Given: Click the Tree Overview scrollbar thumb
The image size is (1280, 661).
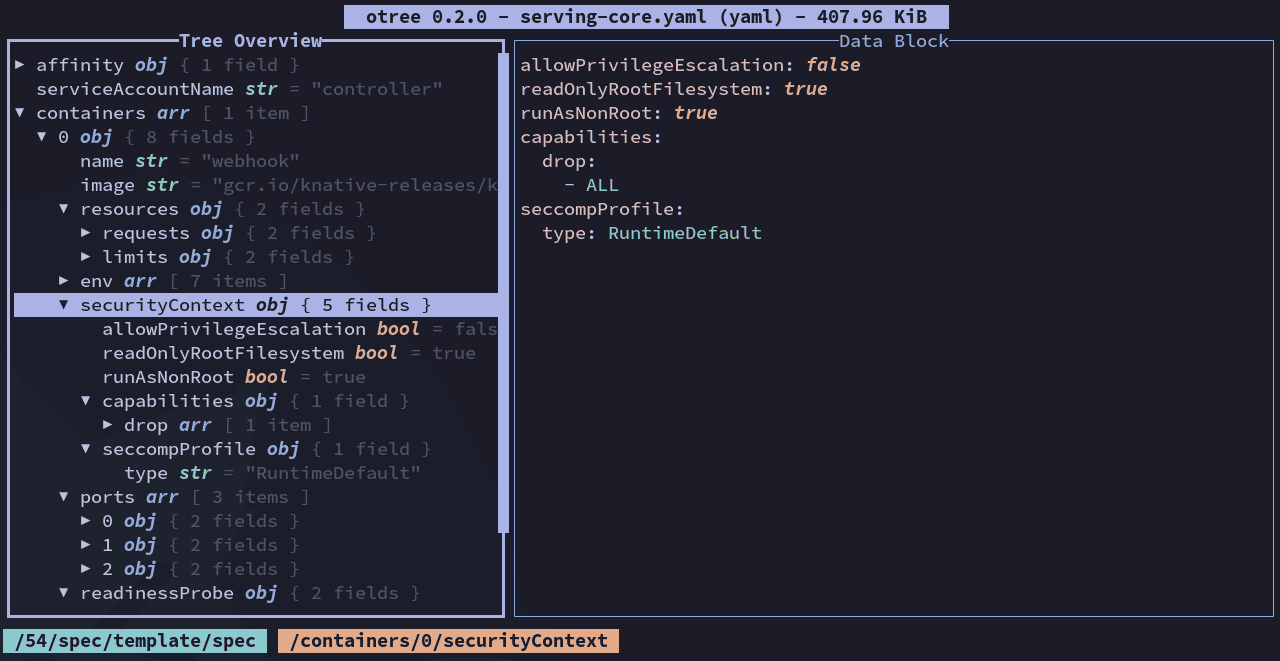Looking at the screenshot, I should click(x=503, y=292).
